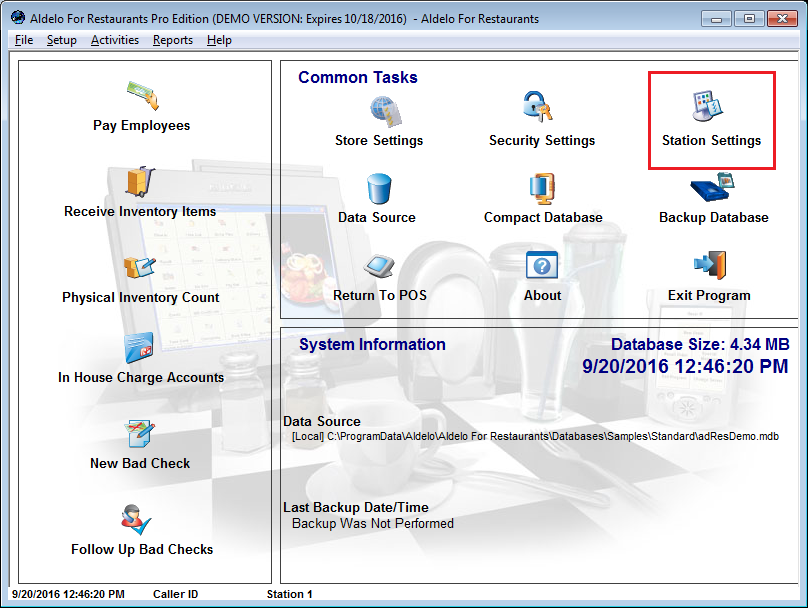The image size is (808, 608).
Task: Open the About question mark icon
Action: (542, 265)
